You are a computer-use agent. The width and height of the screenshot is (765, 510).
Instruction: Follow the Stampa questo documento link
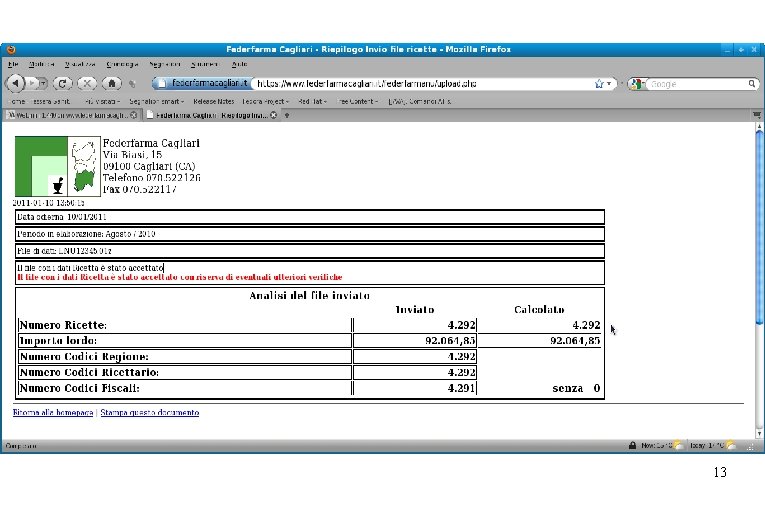[x=150, y=412]
